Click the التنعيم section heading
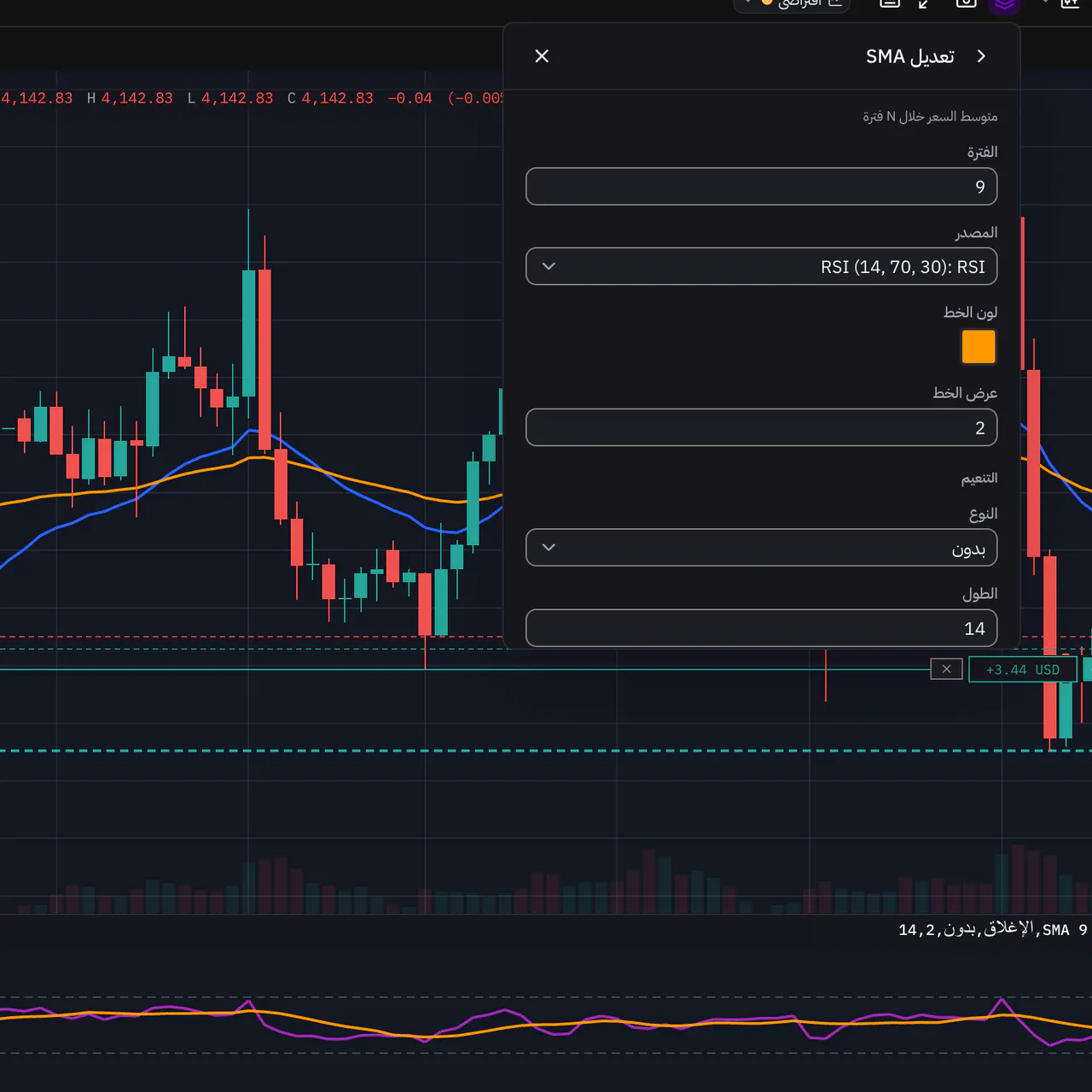This screenshot has height=1092, width=1092. click(x=979, y=478)
